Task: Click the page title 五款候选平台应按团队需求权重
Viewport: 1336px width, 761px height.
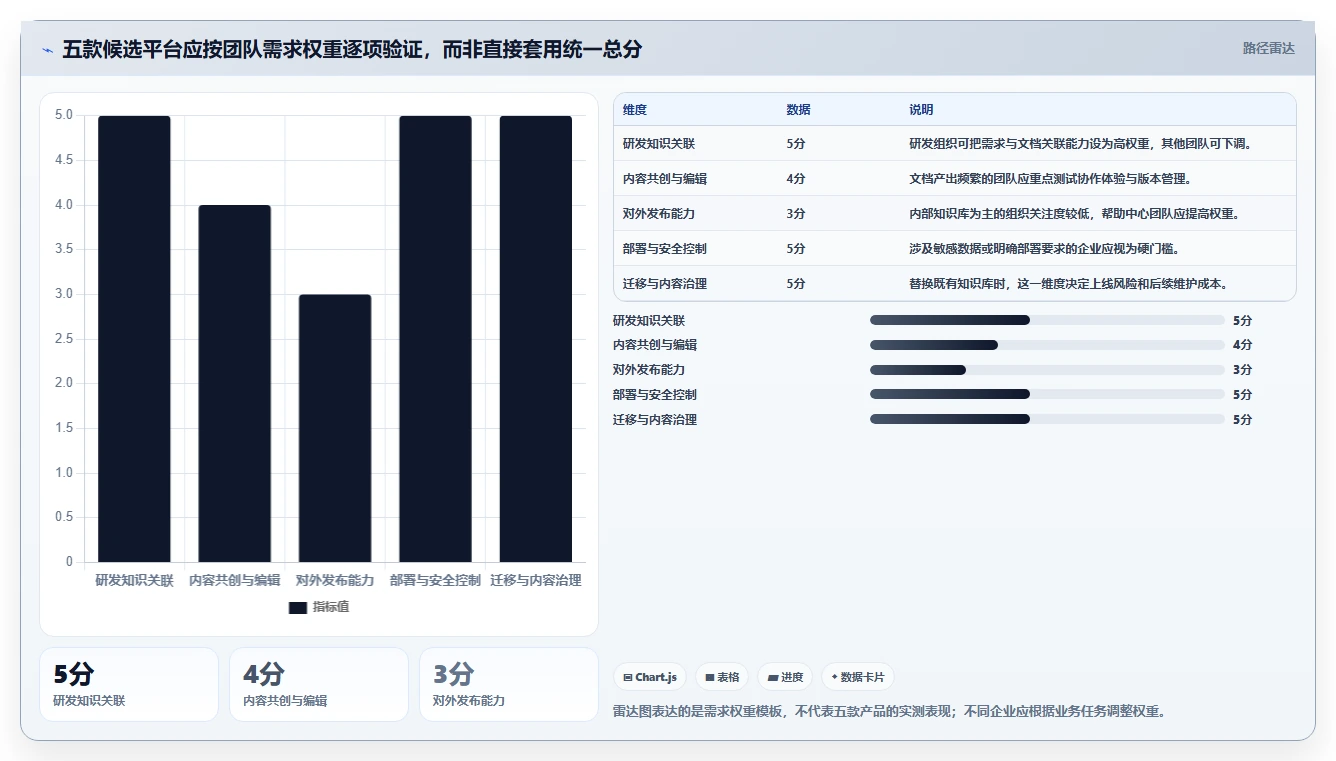Action: pos(352,49)
